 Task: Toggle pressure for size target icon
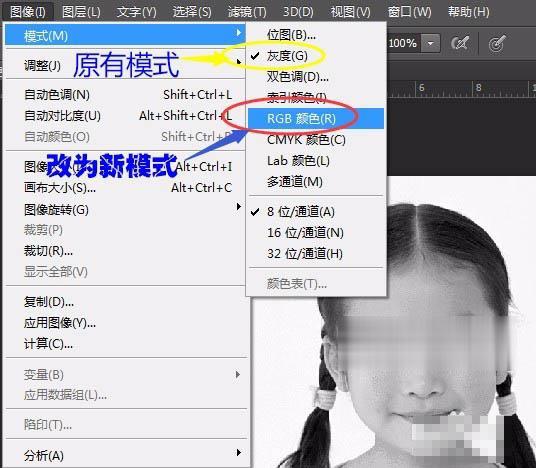(497, 43)
